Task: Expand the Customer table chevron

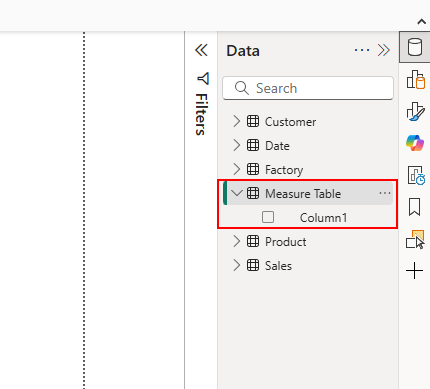Action: pyautogui.click(x=236, y=121)
